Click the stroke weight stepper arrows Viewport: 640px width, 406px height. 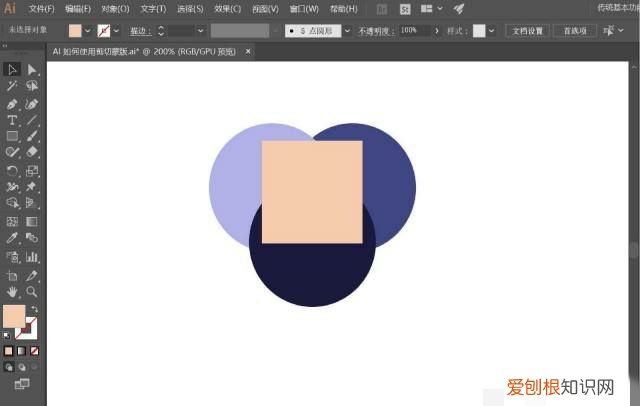(x=161, y=31)
